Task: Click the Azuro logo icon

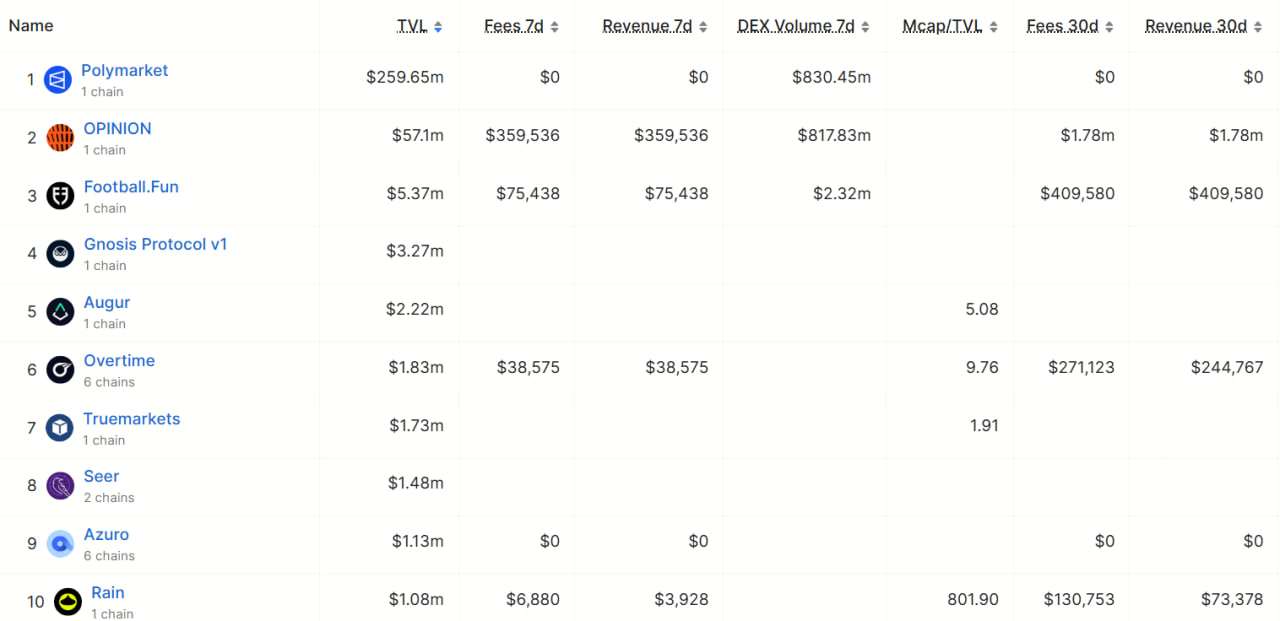Action: 60,544
